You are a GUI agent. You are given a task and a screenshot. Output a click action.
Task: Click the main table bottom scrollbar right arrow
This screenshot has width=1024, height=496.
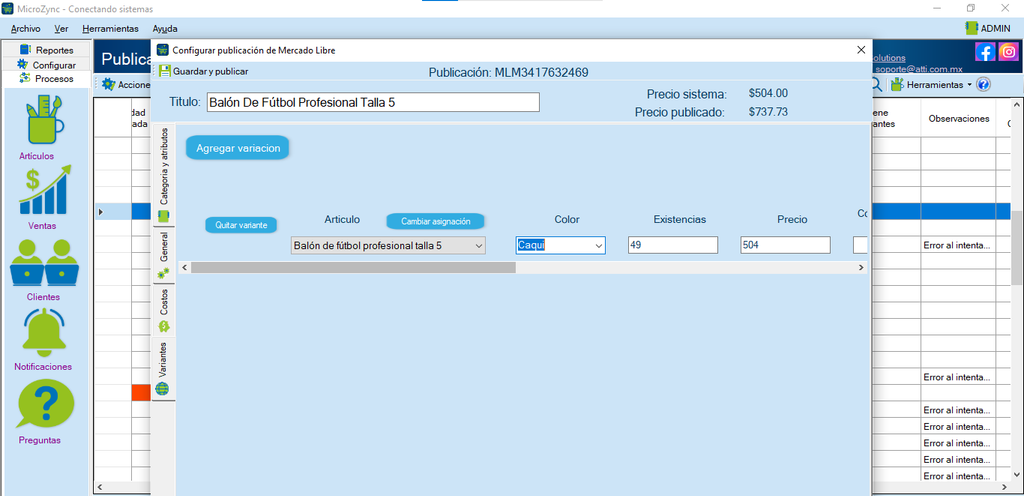(x=1006, y=488)
